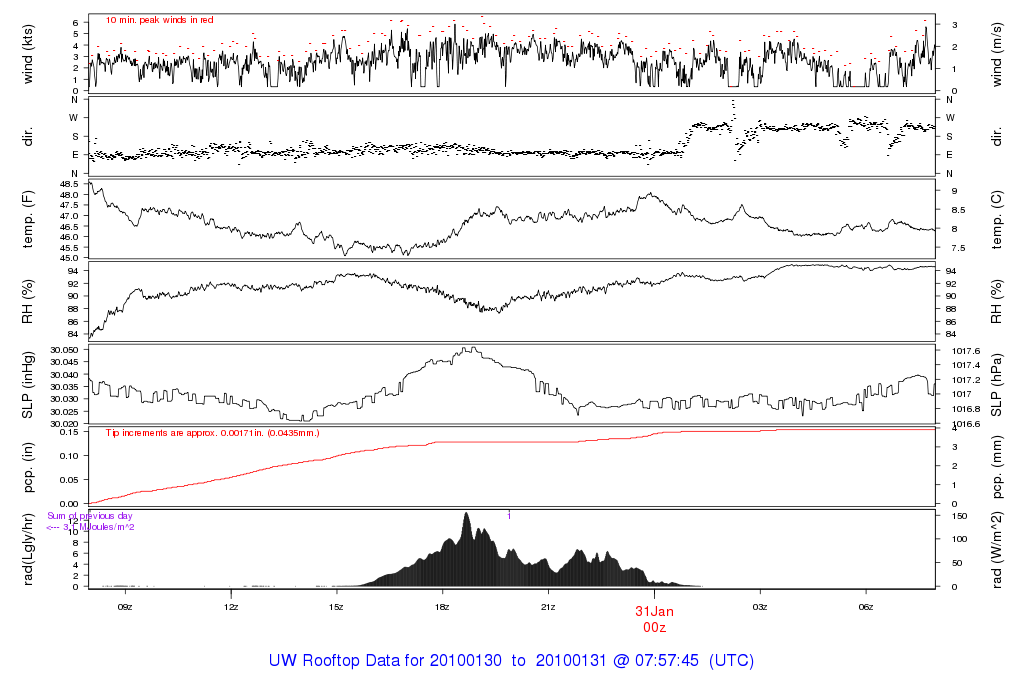This screenshot has height=700, width=1024.
Task: Click the 'rad(Lgly/hr)' axis label
Action: [27, 549]
